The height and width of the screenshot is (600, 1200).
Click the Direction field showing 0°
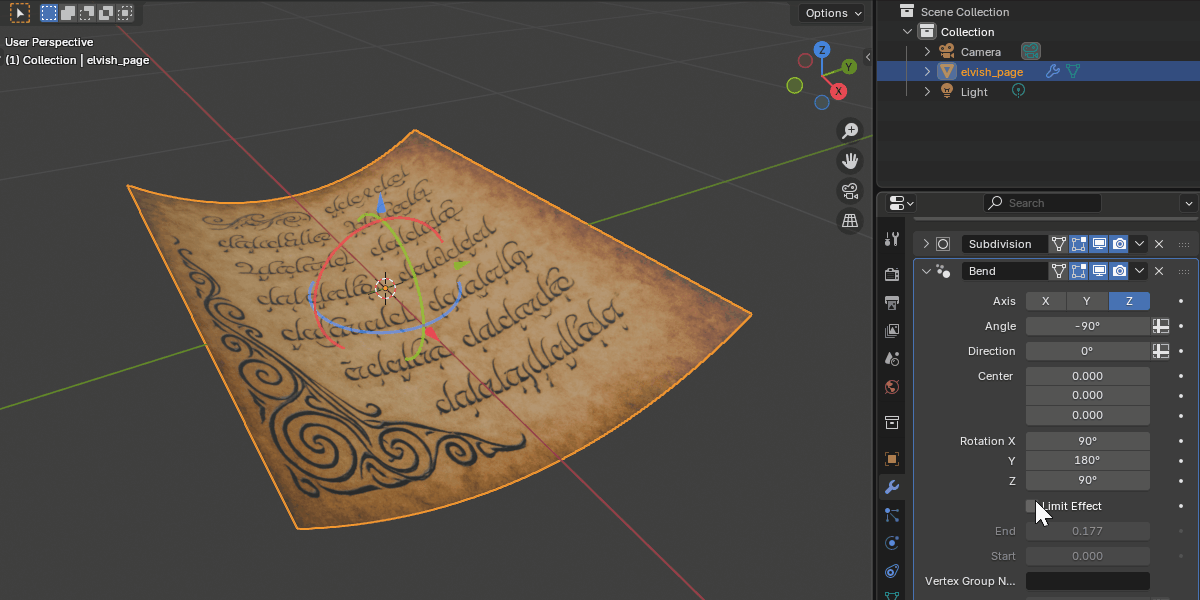1087,351
